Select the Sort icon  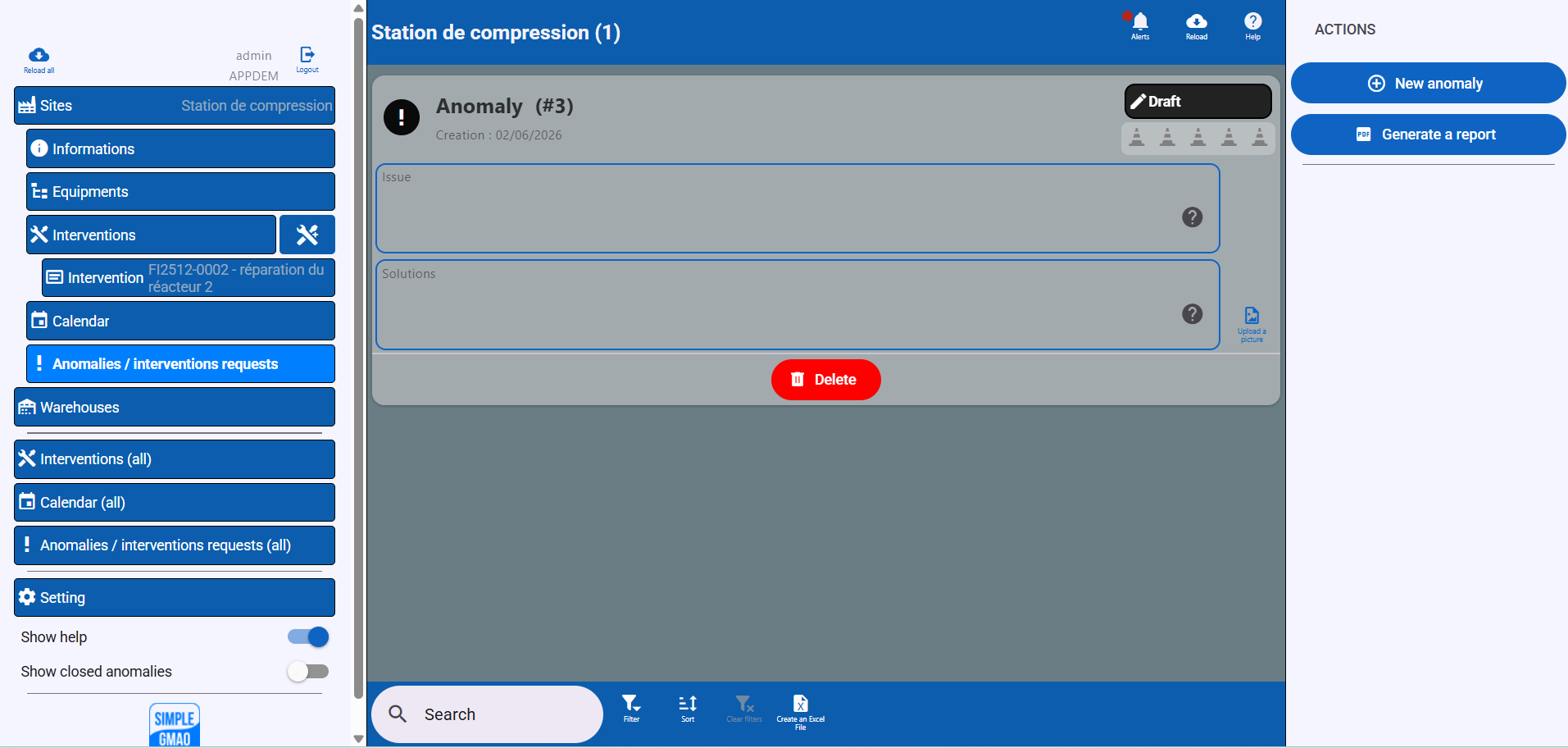687,708
